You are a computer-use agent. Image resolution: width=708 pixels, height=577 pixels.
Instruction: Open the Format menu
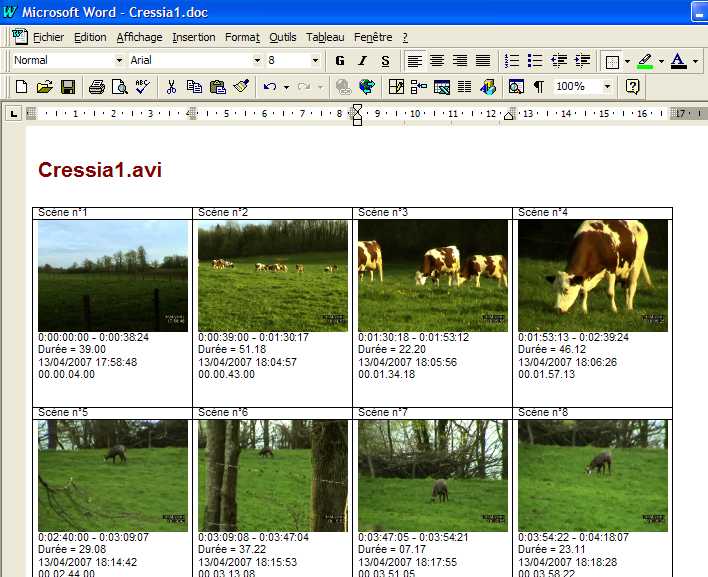coord(242,37)
